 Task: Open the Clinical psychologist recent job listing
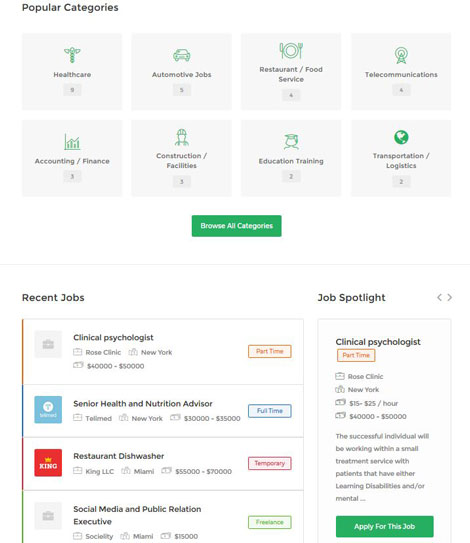pos(113,337)
